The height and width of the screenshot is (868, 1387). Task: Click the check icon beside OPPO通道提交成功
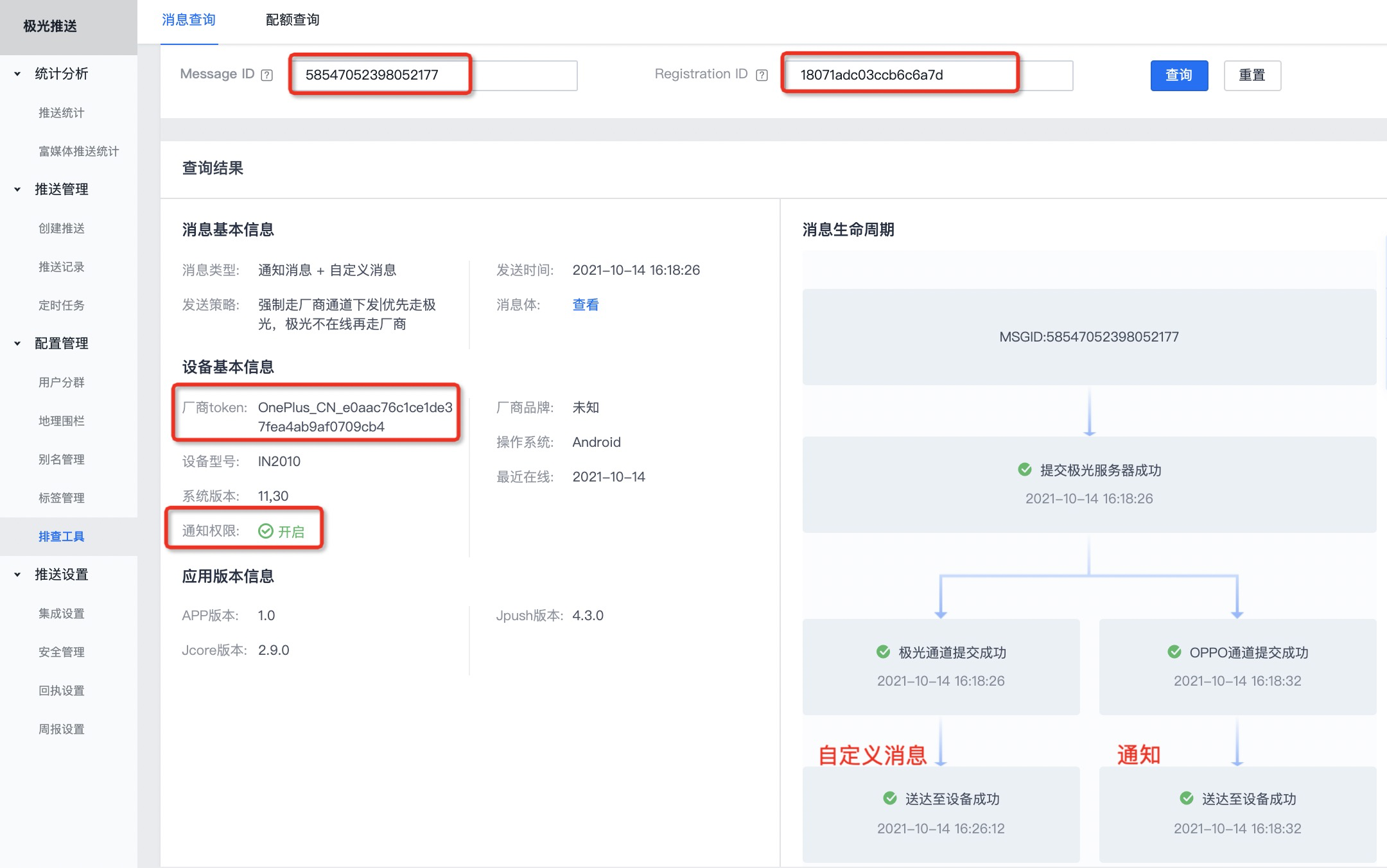(x=1174, y=652)
